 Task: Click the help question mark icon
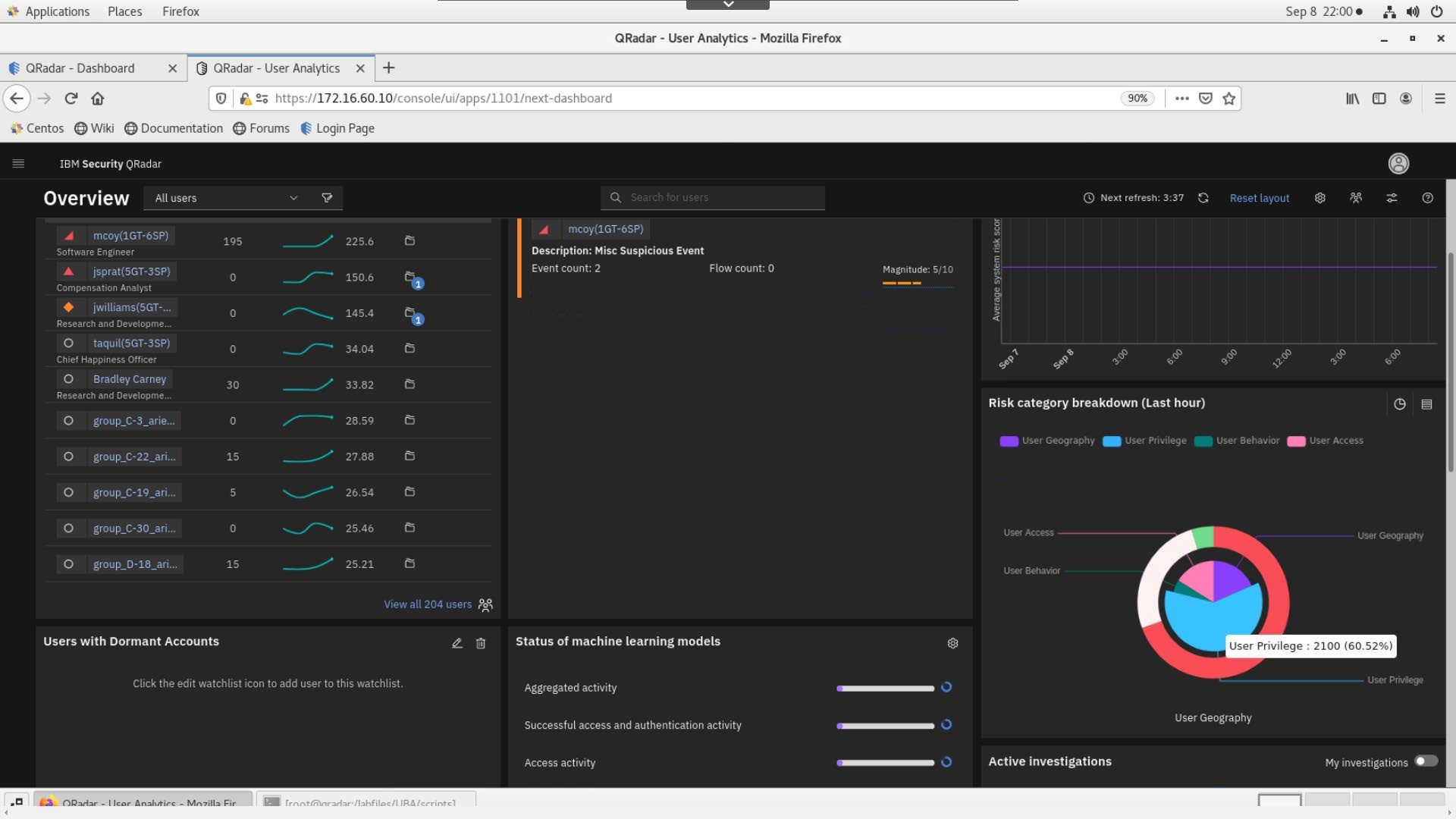(x=1427, y=198)
